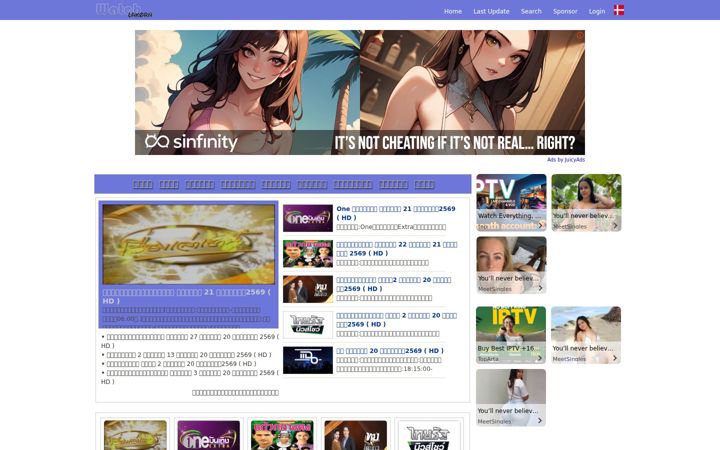Open the IPTV 'Watch Everything' ad card
Screen dimensions: 720x450
(x=511, y=202)
